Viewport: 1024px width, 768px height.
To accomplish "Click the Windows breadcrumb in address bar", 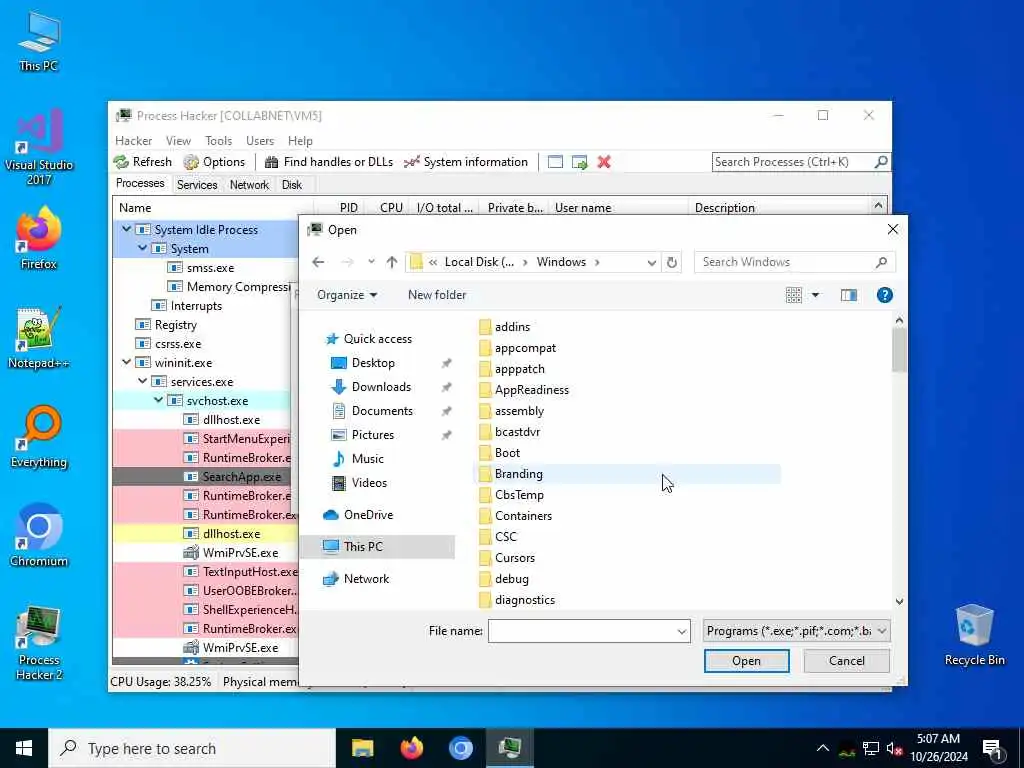I will coord(561,262).
